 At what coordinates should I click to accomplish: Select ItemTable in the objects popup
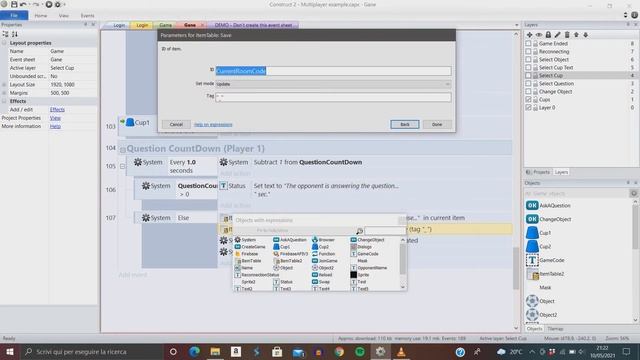point(248,261)
